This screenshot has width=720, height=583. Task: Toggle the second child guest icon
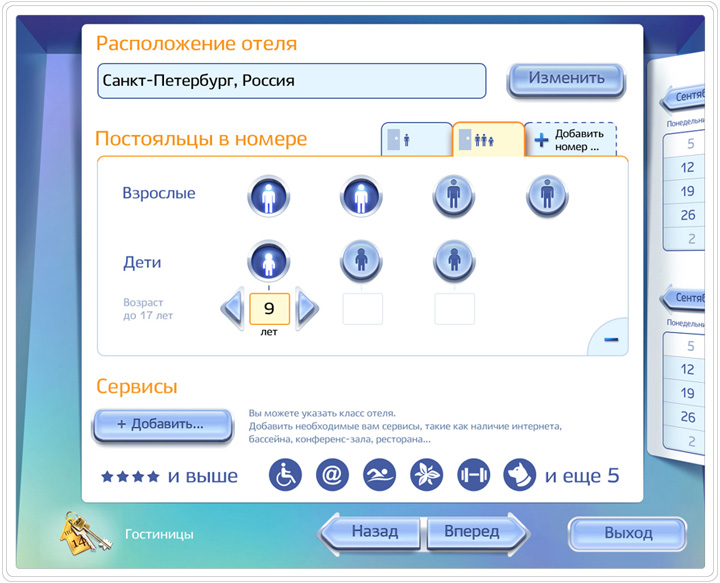(362, 264)
